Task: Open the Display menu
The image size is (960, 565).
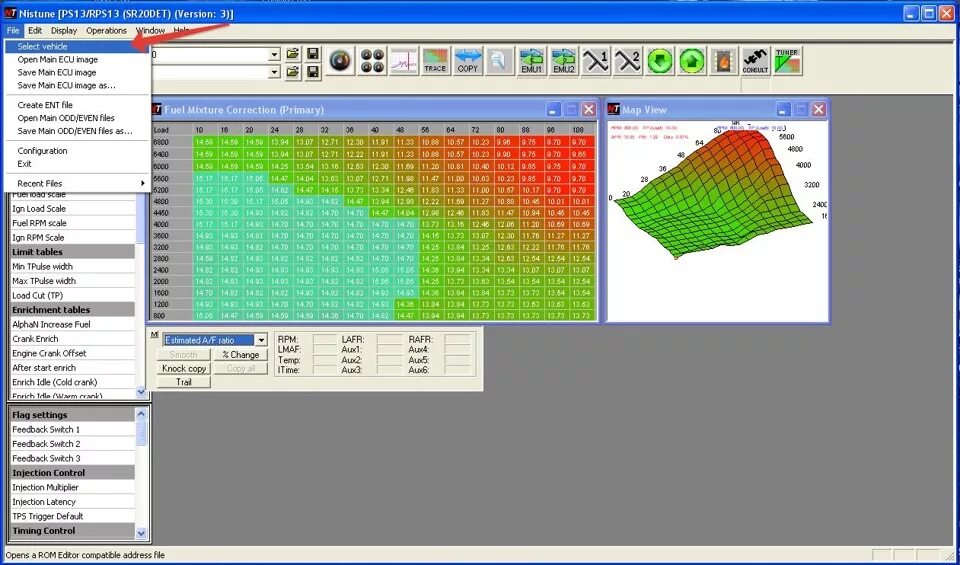Action: 64,30
